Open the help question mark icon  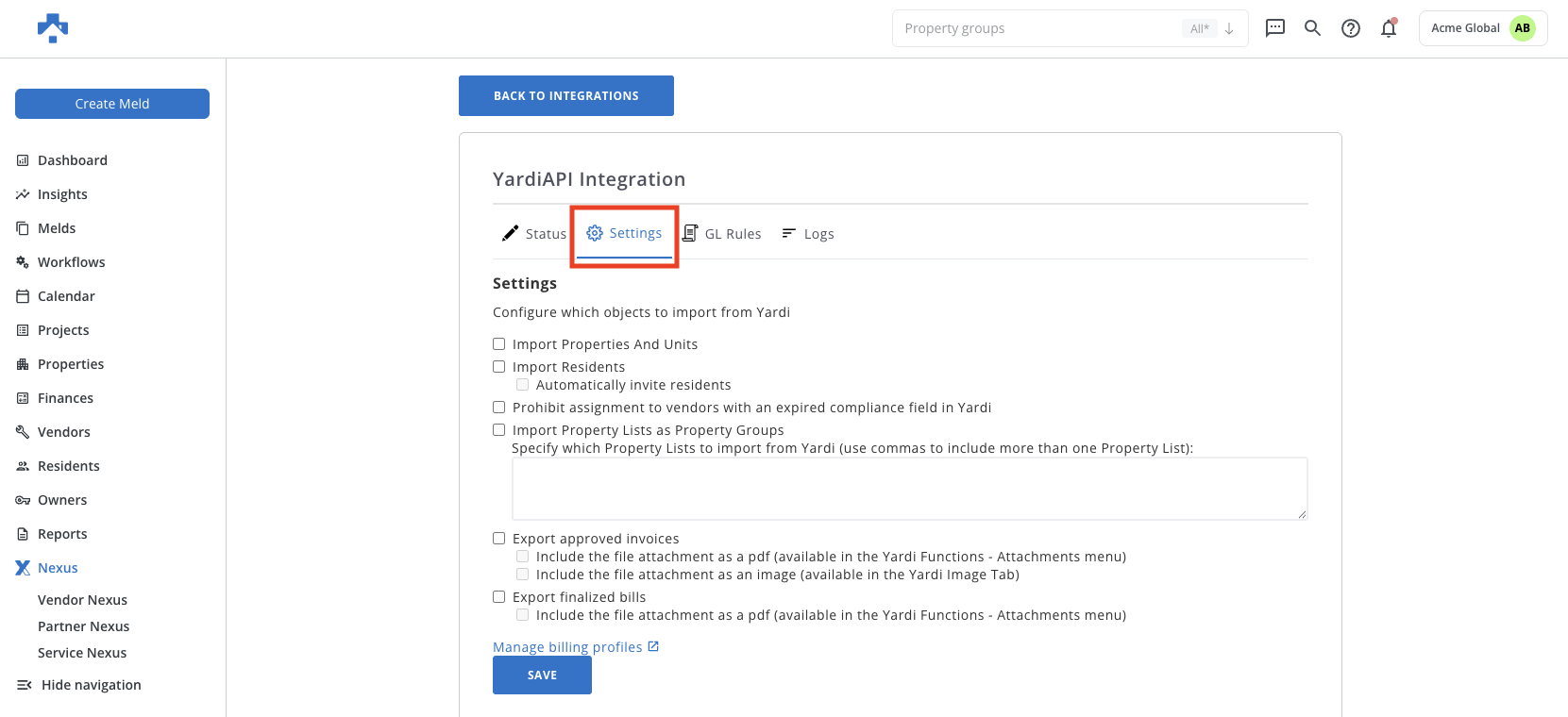1351,28
